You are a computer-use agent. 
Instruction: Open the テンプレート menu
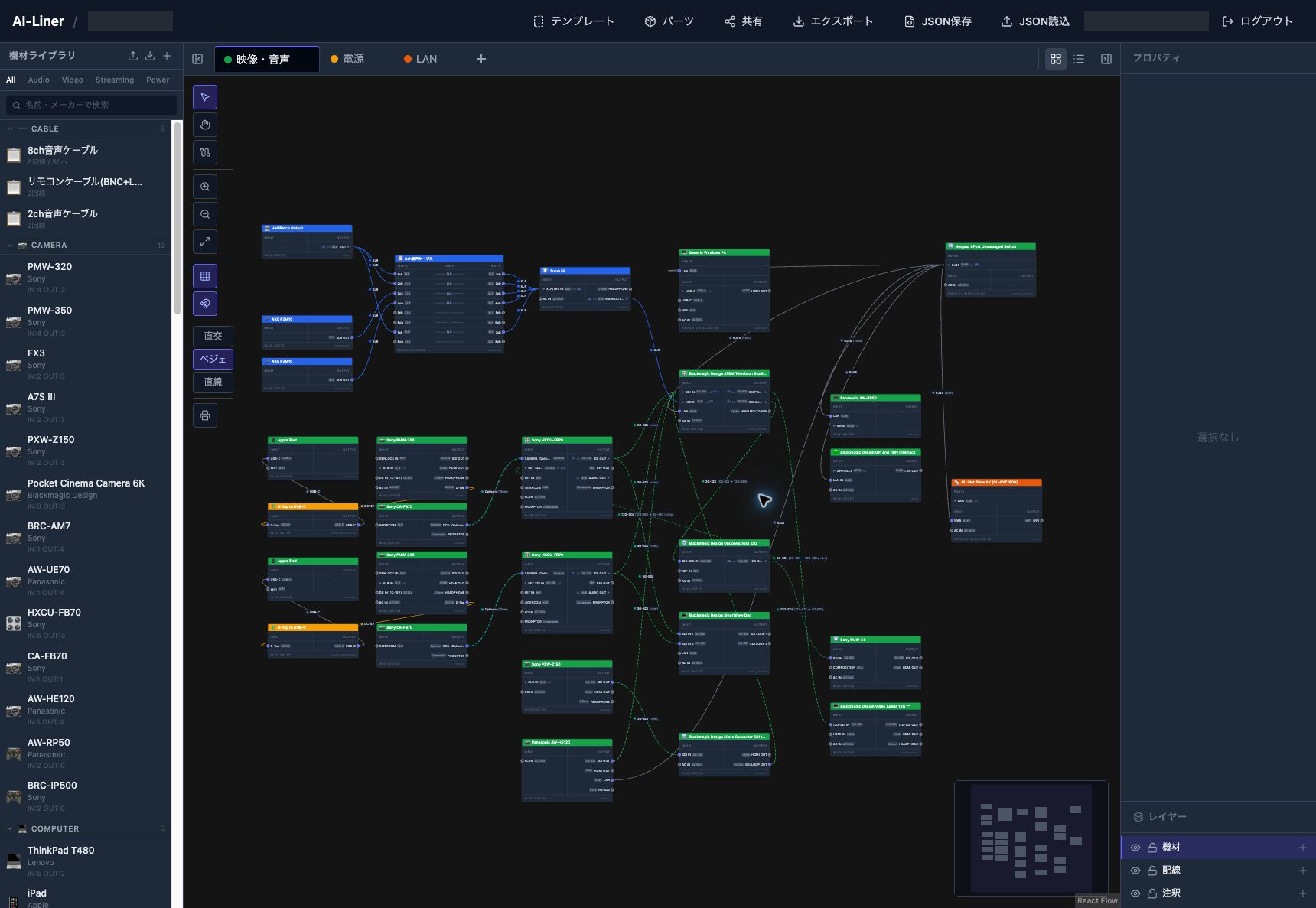click(574, 21)
